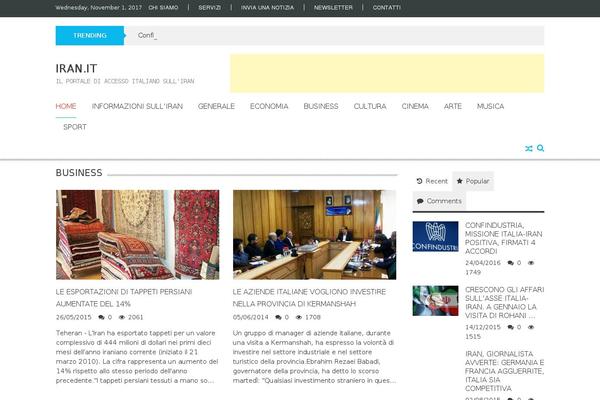The width and height of the screenshot is (600, 400).
Task: Click the SERVIZI top link
Action: click(x=209, y=8)
